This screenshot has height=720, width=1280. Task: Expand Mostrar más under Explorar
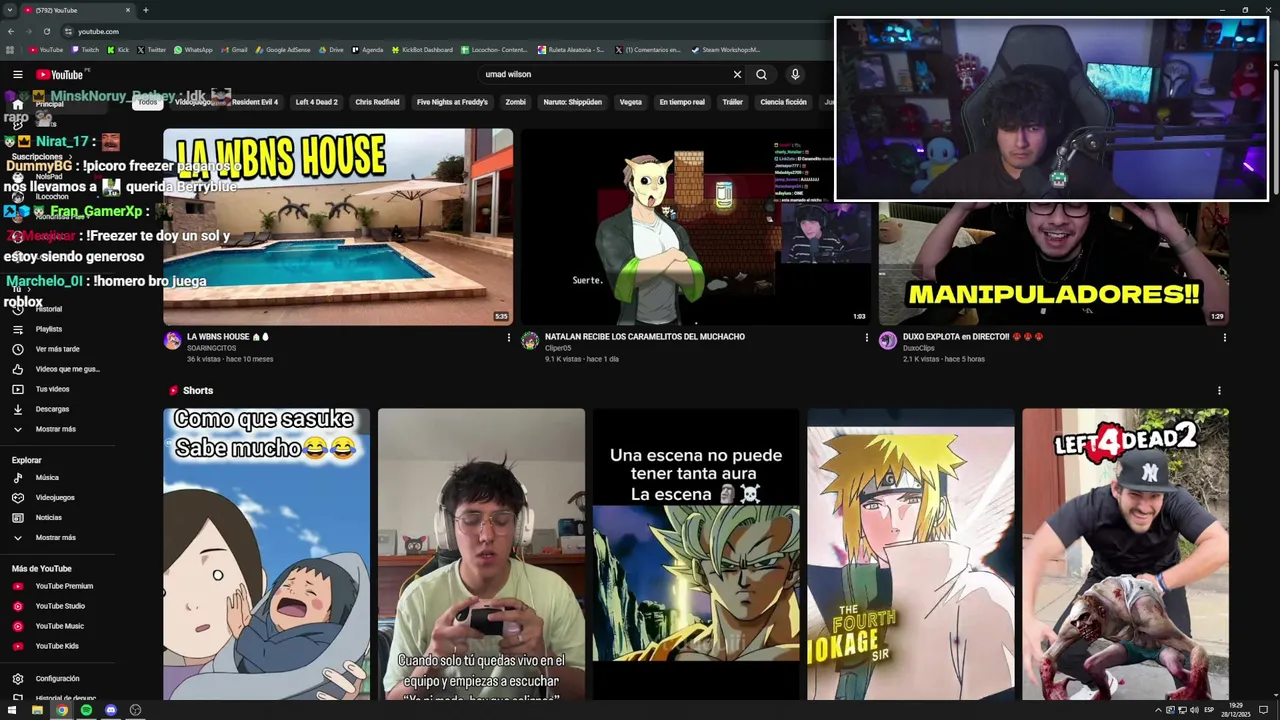pos(56,538)
